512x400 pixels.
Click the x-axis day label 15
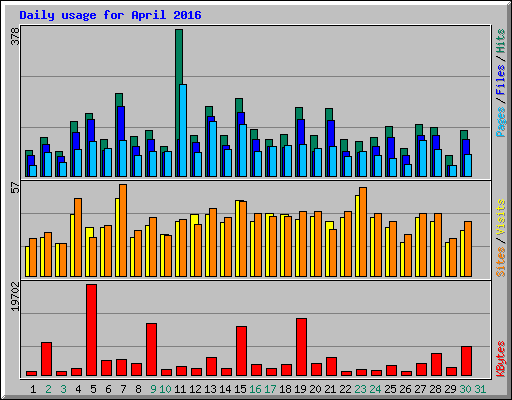click(240, 389)
